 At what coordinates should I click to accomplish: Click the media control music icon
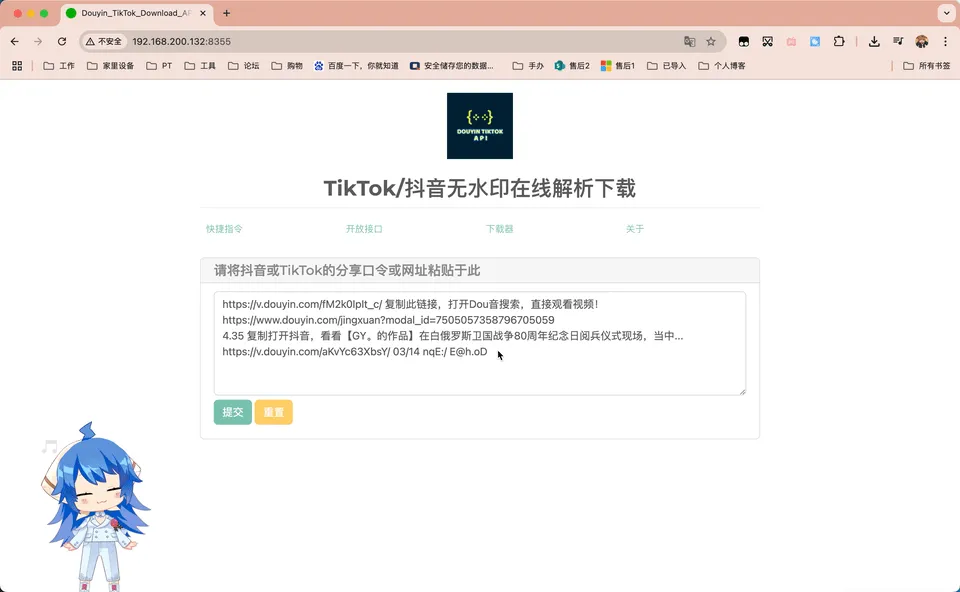(x=898, y=42)
